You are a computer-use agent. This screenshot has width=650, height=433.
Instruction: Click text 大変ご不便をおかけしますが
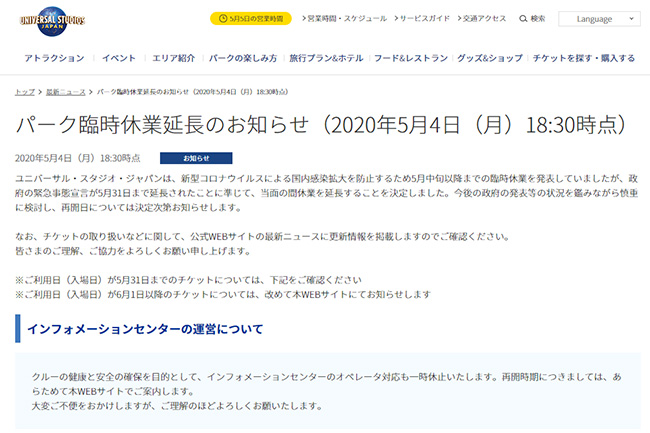coord(177,406)
